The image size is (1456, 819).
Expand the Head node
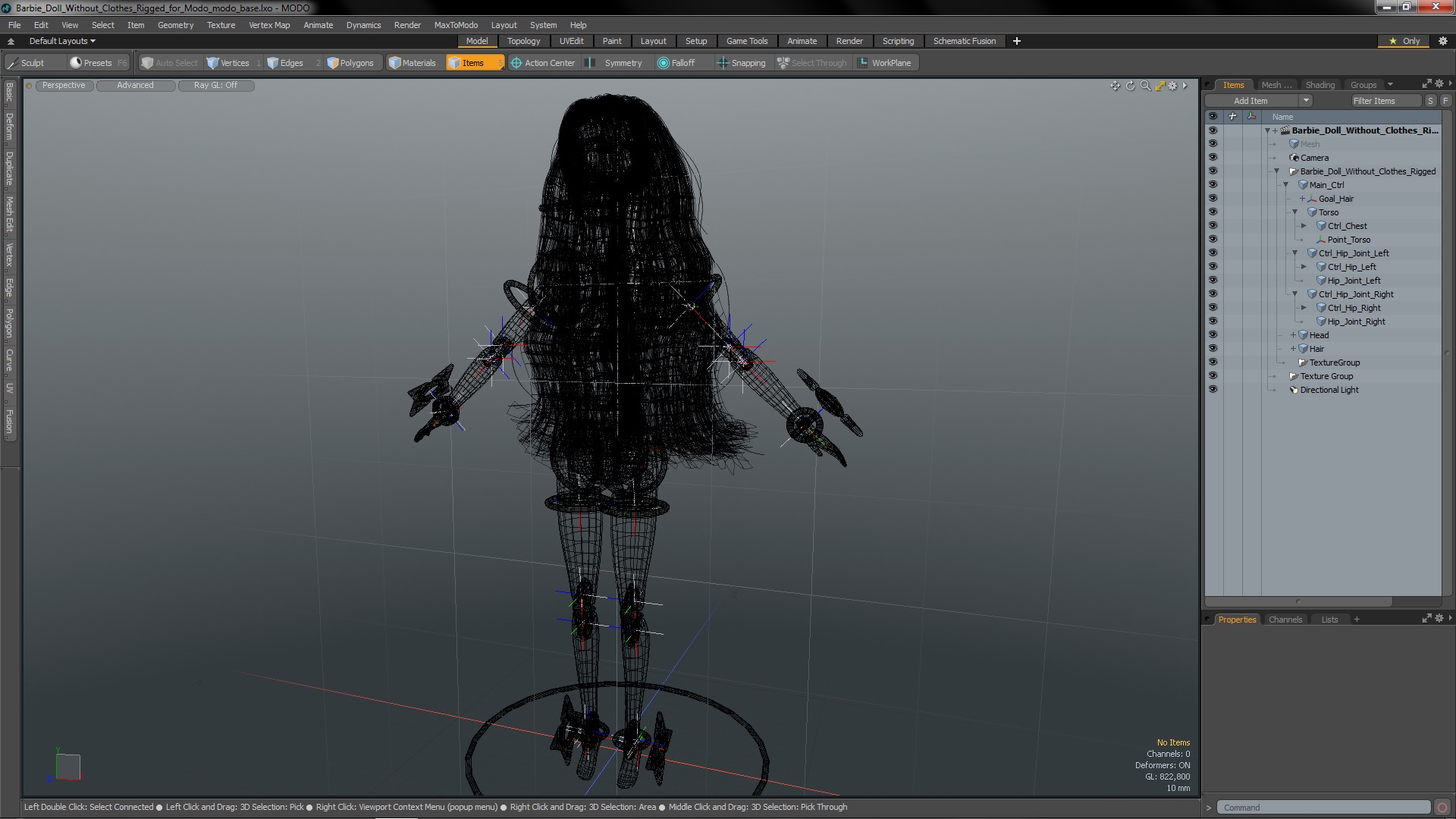[1294, 335]
